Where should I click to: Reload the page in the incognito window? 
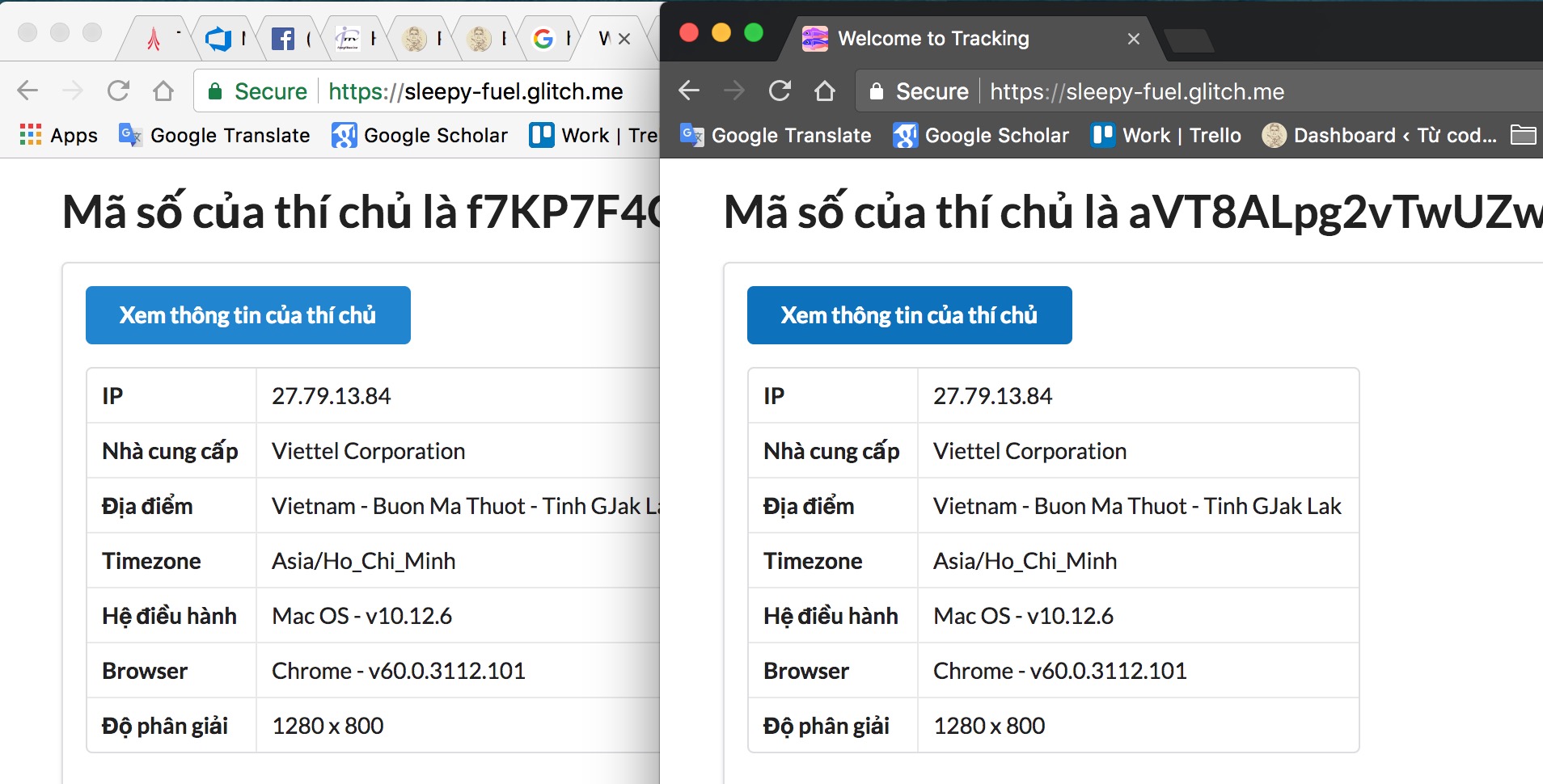[x=780, y=91]
